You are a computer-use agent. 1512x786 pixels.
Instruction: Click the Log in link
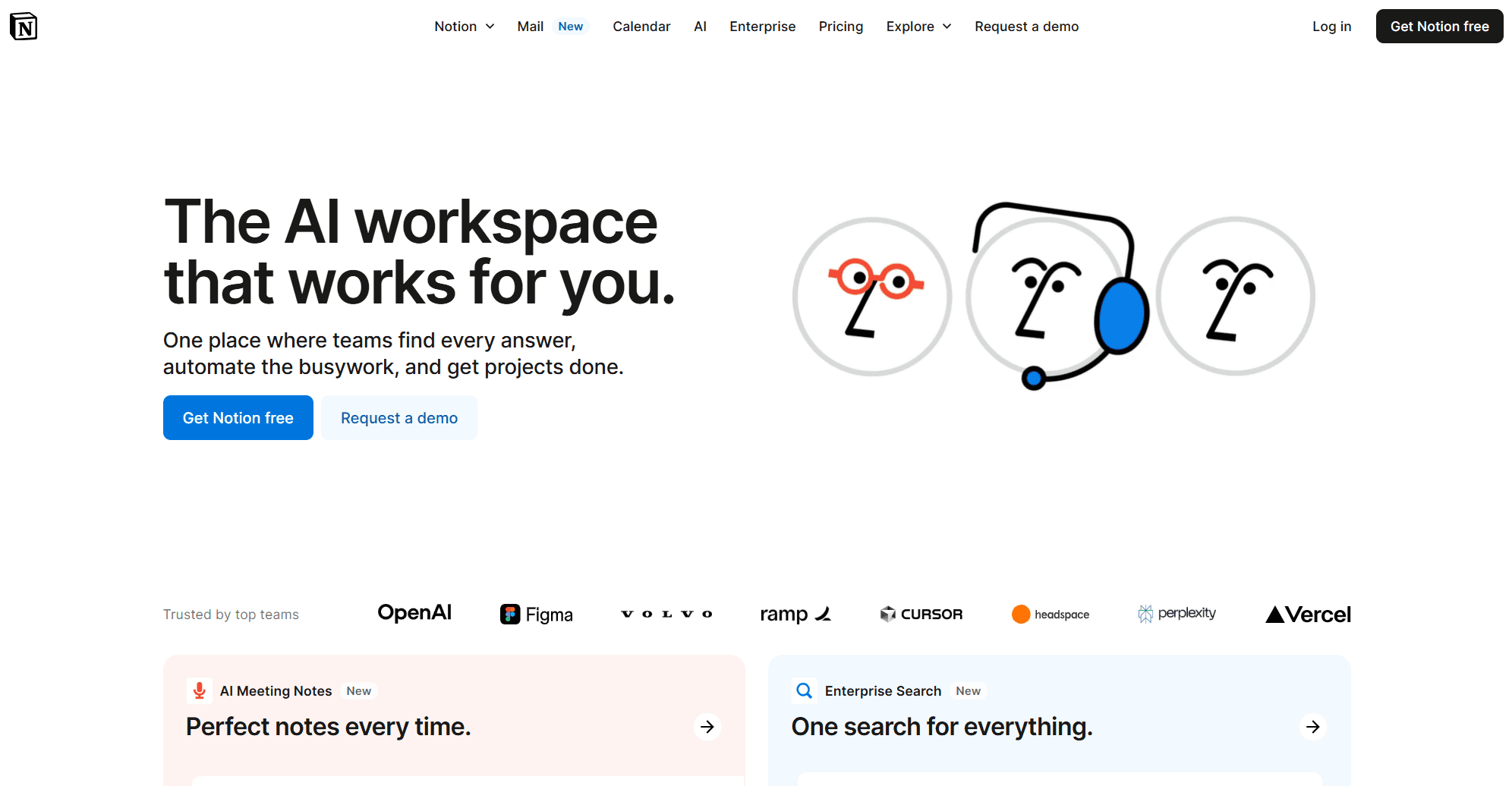[1331, 27]
